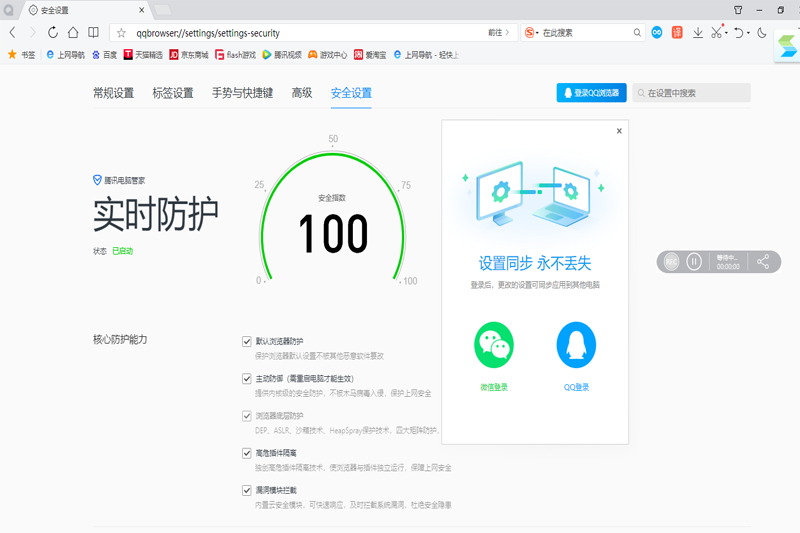Toggle the 主动防御 checkbox
Image resolution: width=800 pixels, height=533 pixels.
[x=247, y=379]
